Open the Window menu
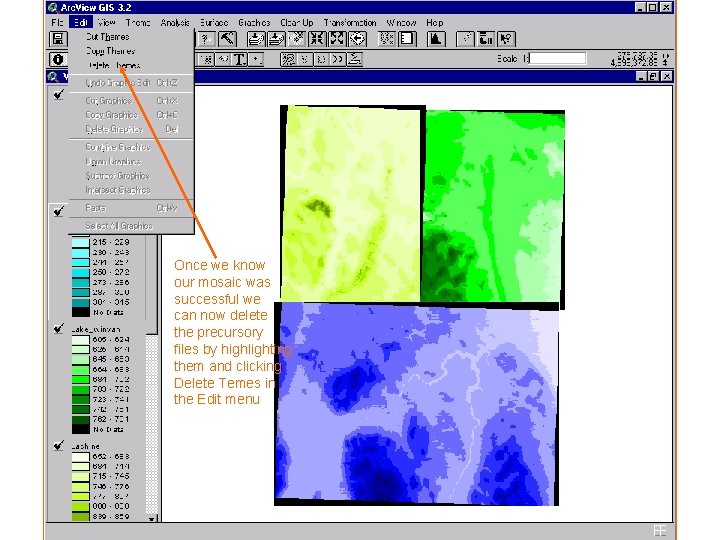This screenshot has width=720, height=540. click(x=401, y=22)
